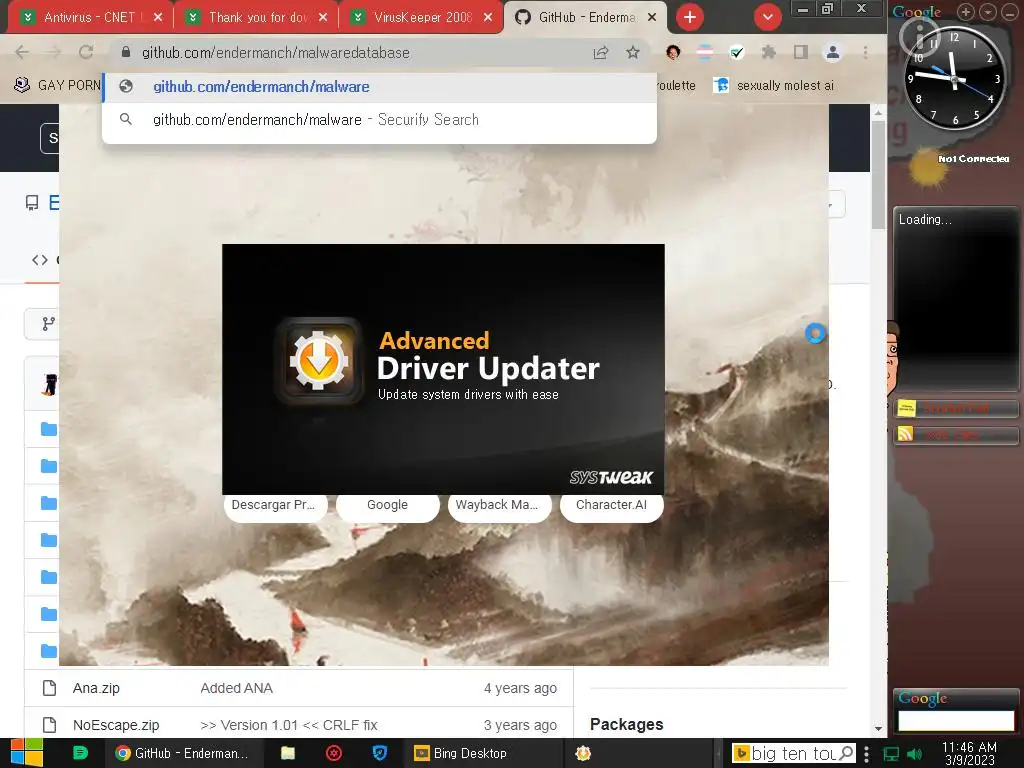Close the Antivirus - CNET tab
This screenshot has height=768, width=1024.
tap(158, 18)
